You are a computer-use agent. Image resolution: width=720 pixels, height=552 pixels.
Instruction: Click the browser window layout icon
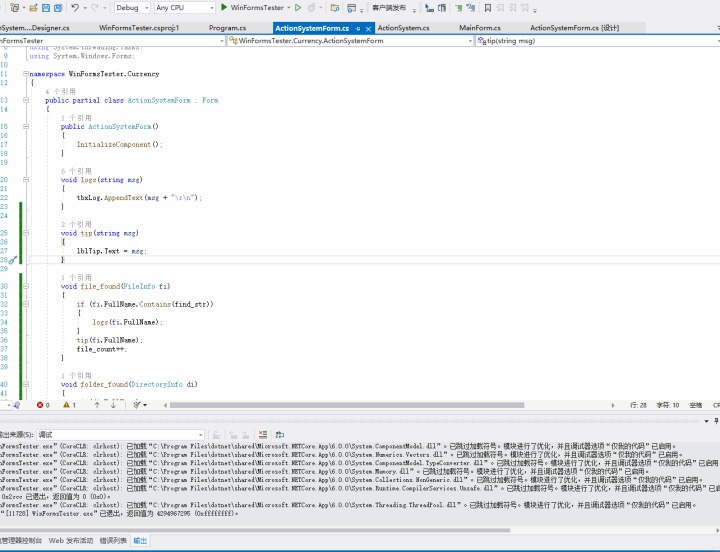(352, 7)
